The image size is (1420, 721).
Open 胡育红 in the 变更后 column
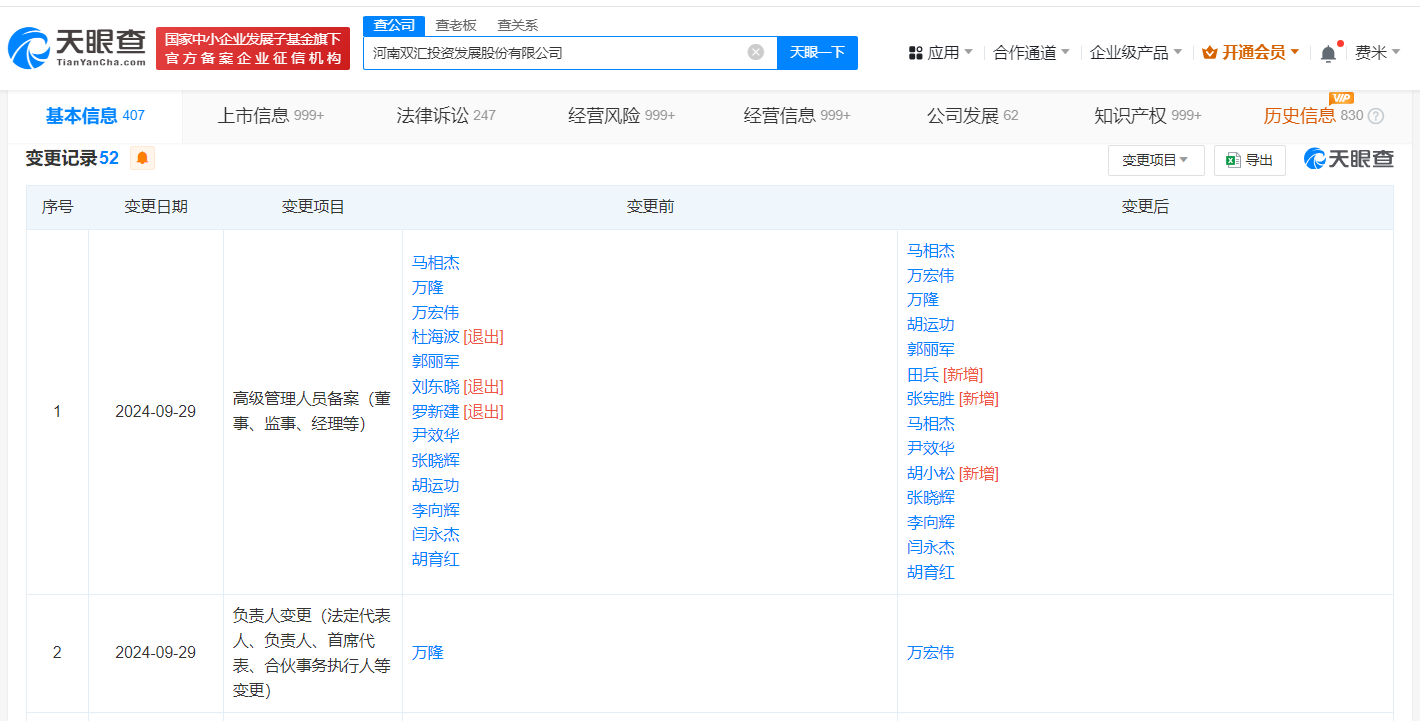(931, 572)
